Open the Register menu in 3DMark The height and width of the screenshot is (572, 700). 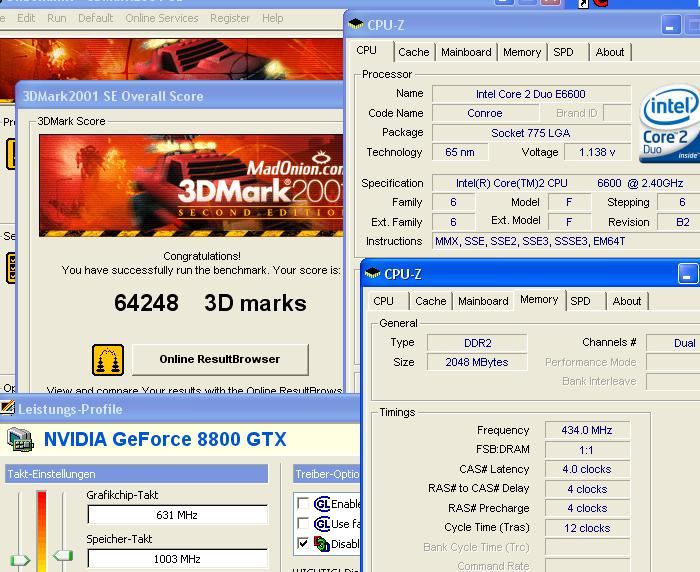[x=230, y=18]
